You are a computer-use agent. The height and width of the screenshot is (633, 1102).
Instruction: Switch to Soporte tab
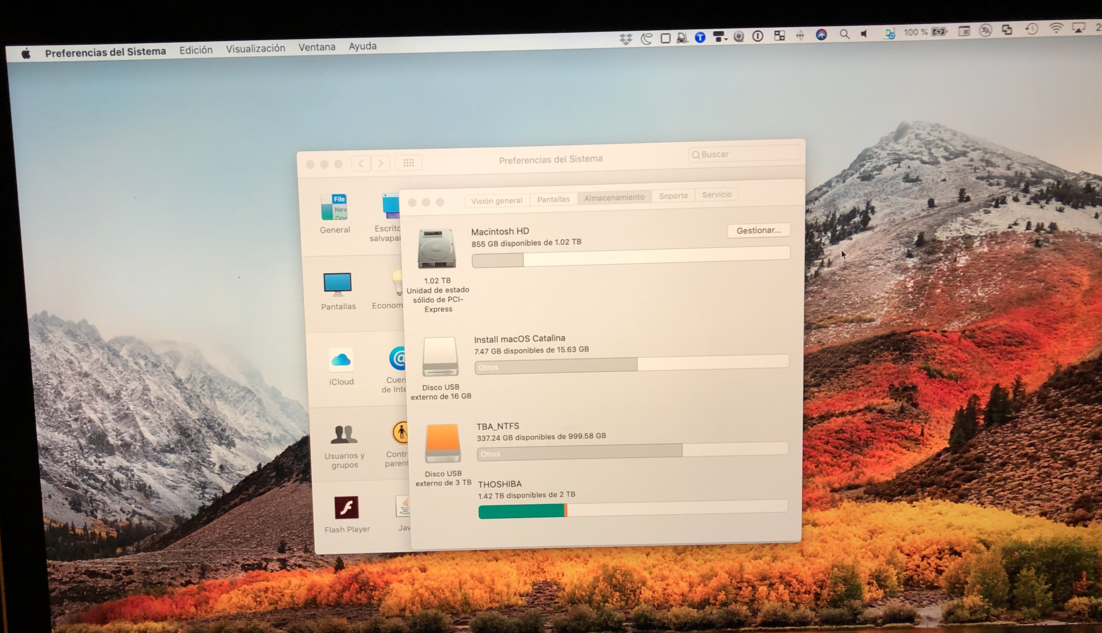673,196
